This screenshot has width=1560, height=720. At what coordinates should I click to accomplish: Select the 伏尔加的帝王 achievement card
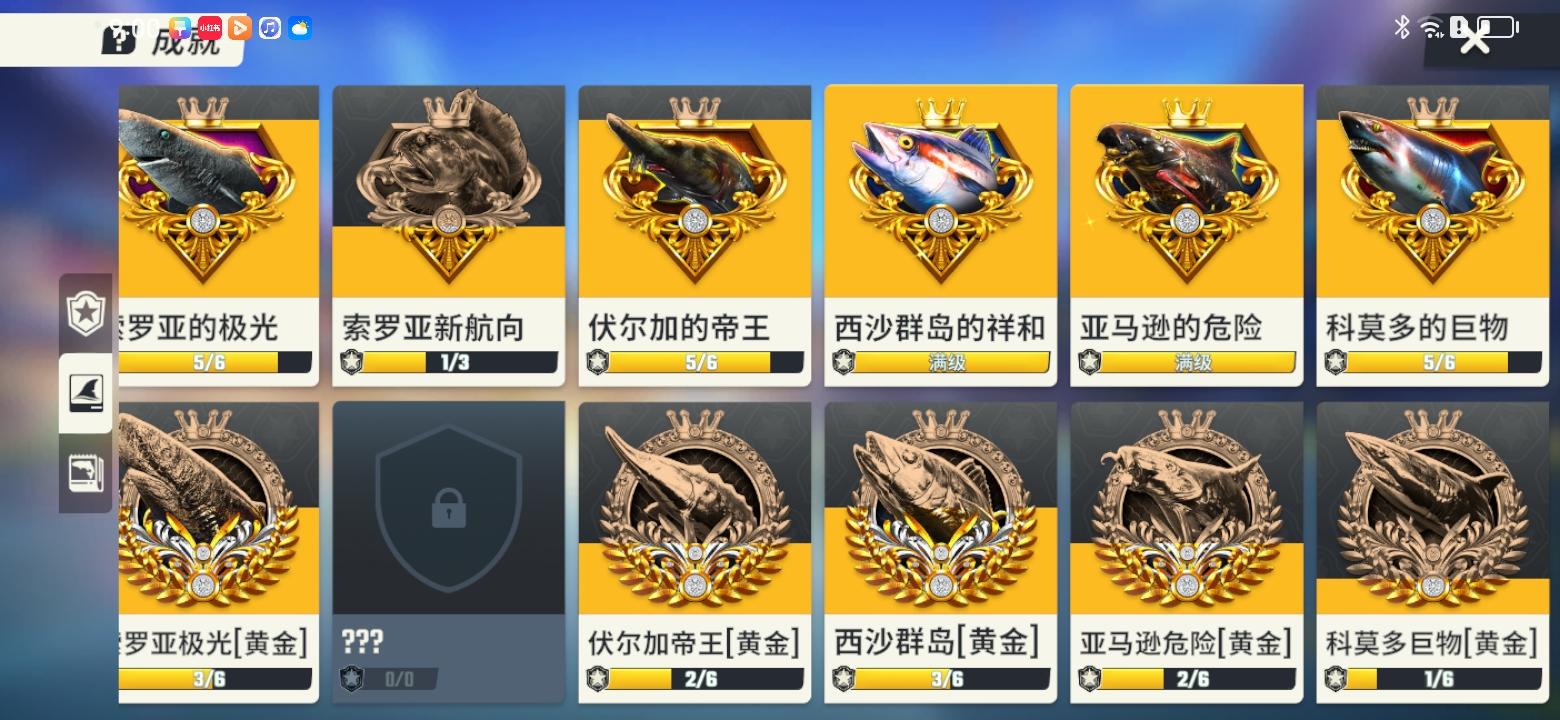pos(694,235)
